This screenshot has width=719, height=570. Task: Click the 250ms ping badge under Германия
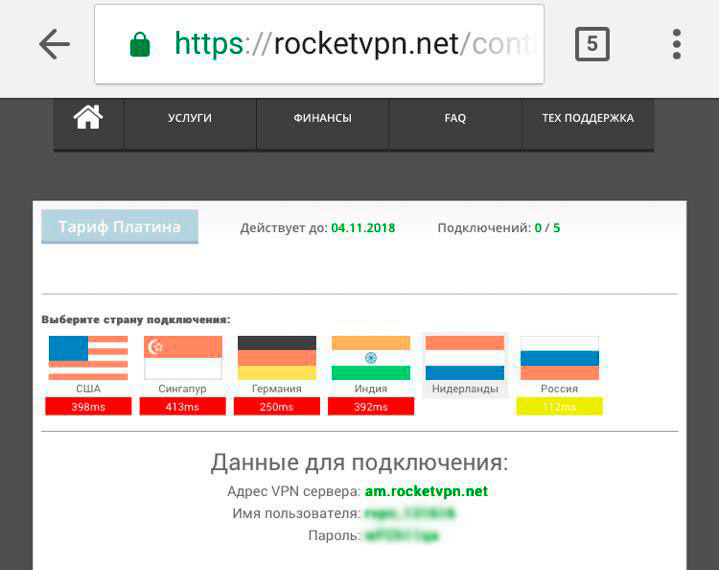pos(277,407)
